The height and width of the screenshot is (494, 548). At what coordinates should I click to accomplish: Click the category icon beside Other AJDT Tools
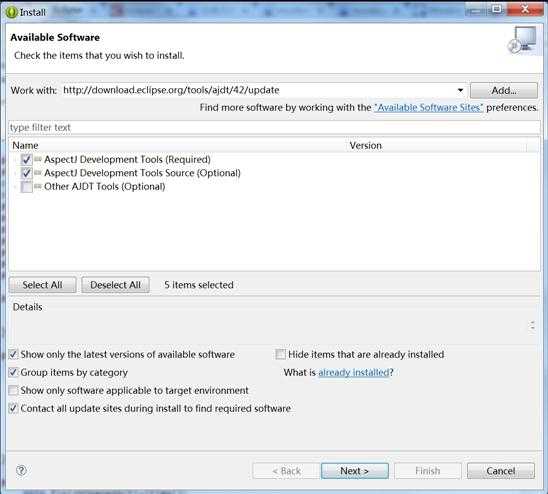click(x=38, y=186)
